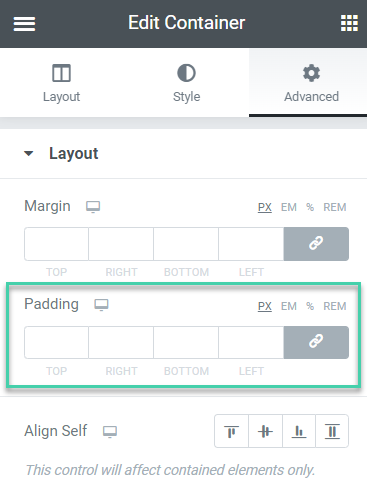Select REM unit for Padding
367x495 pixels.
[x=335, y=306]
